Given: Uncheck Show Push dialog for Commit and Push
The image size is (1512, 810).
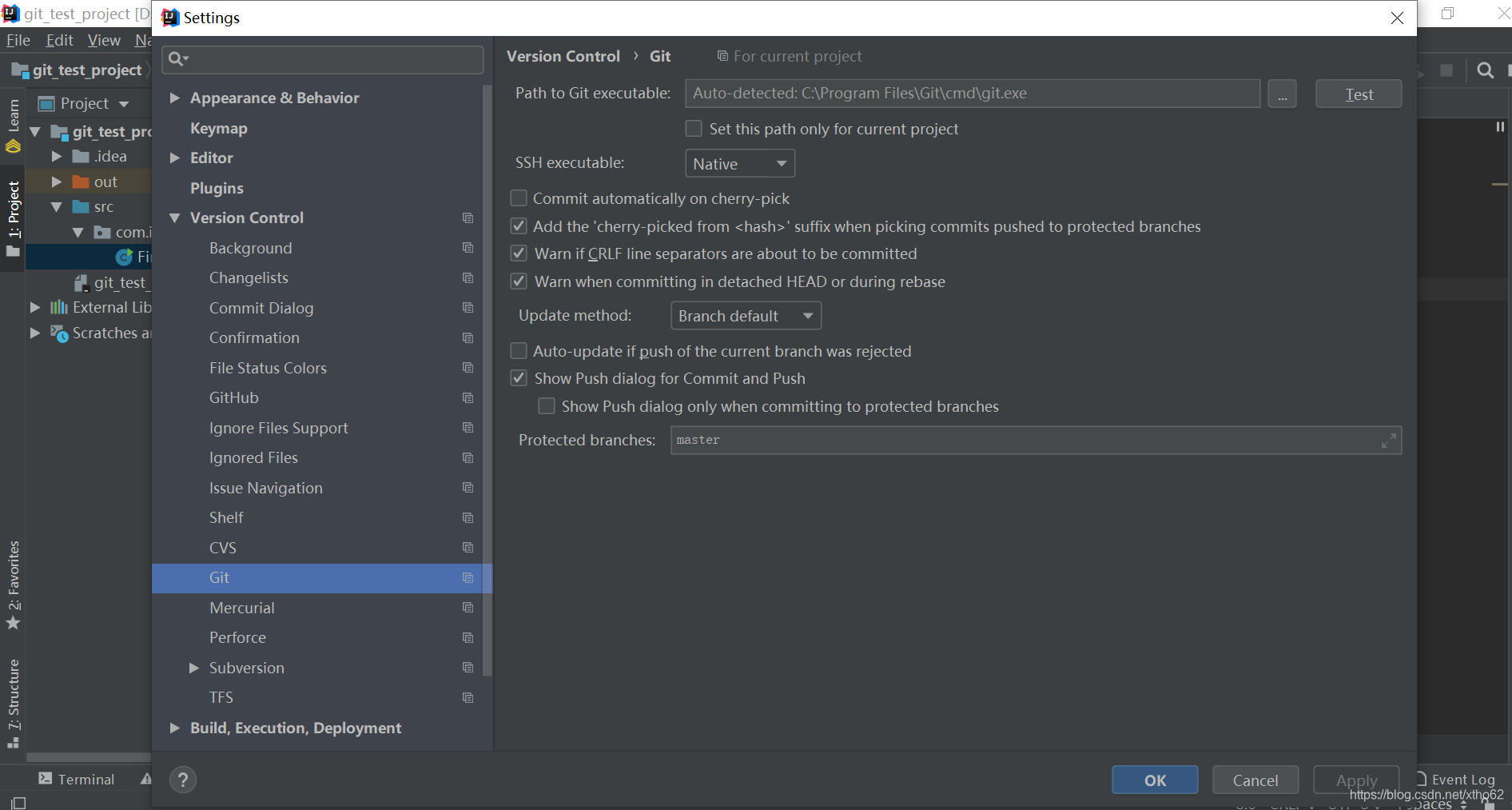Looking at the screenshot, I should click(519, 378).
